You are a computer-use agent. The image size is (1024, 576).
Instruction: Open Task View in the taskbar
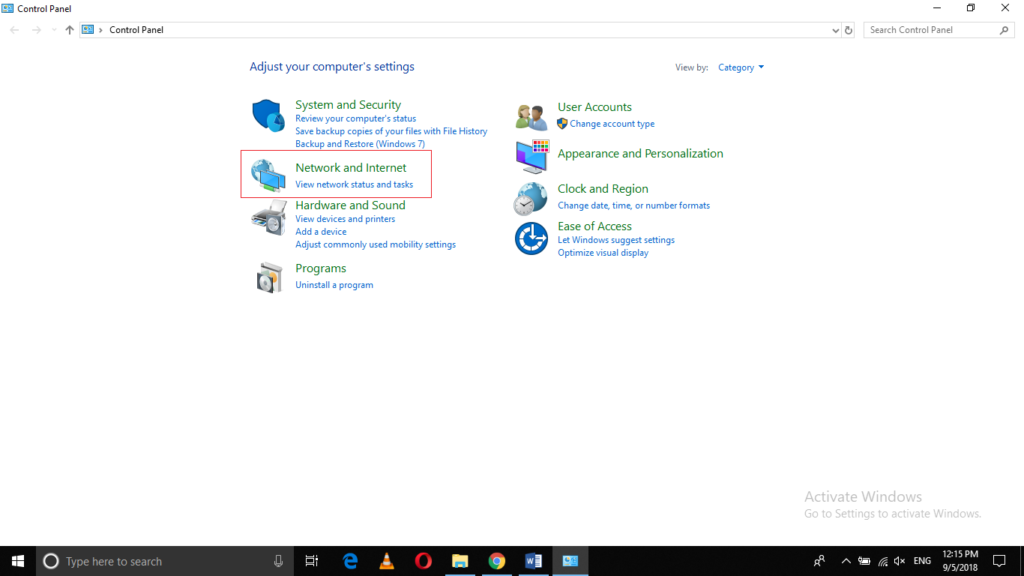312,561
